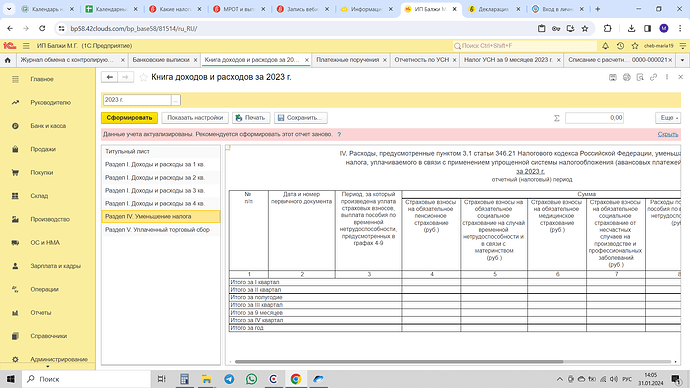This screenshot has height=388, width=690.
Task: Click the Печать button
Action: (251, 118)
